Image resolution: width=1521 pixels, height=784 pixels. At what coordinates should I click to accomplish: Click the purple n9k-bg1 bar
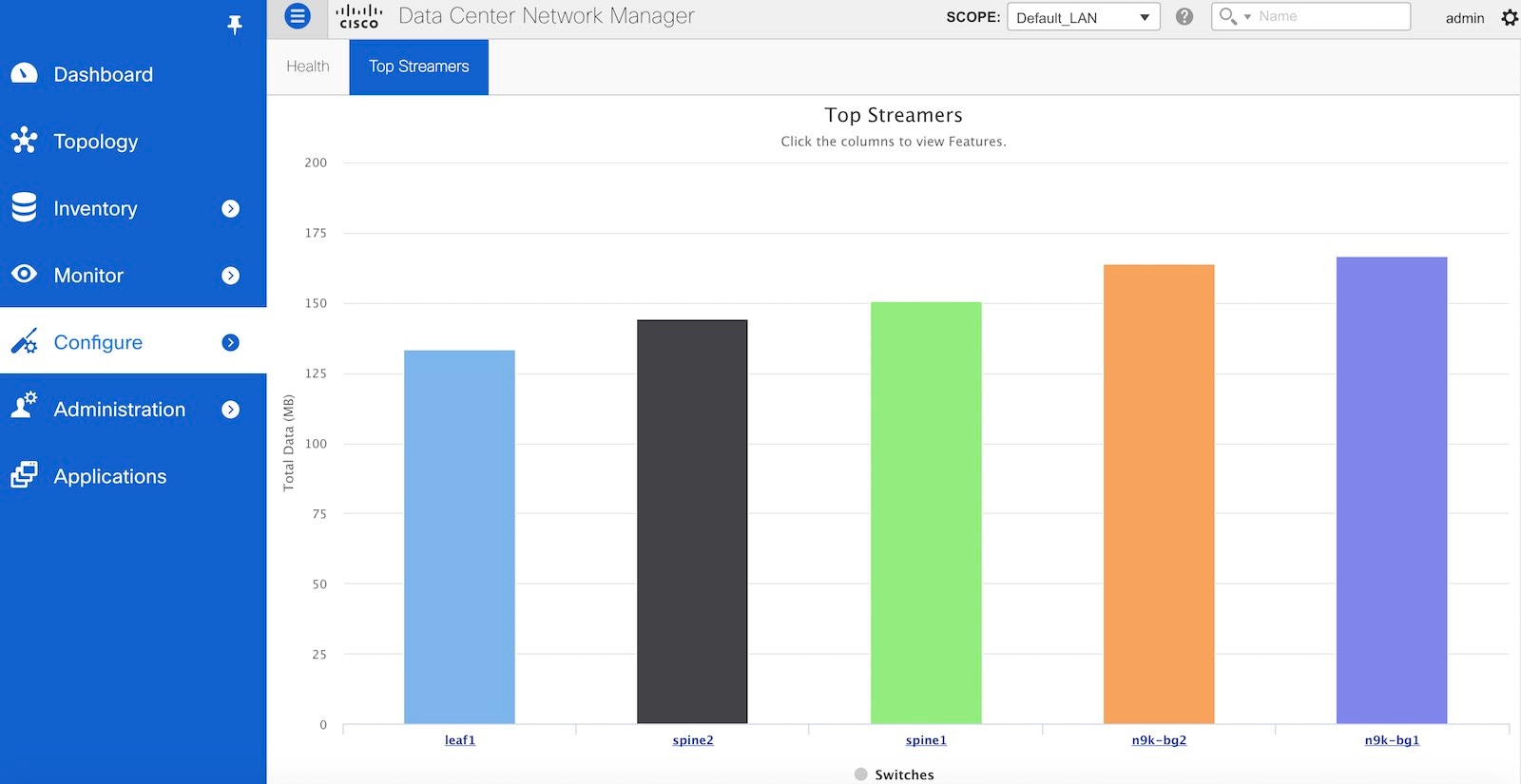pos(1392,490)
